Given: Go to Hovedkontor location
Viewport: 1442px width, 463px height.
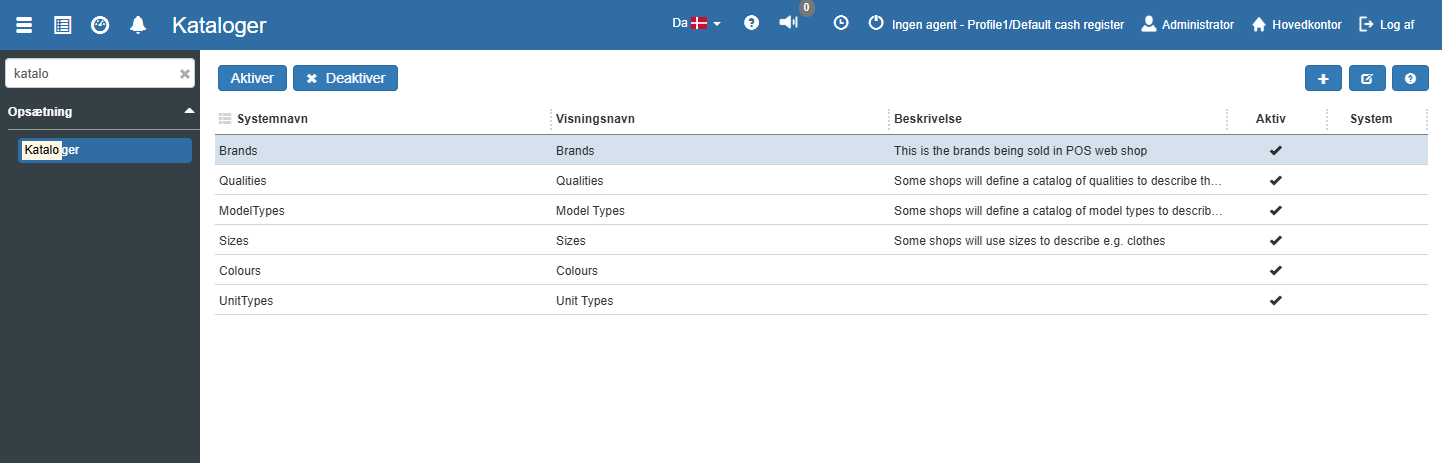Looking at the screenshot, I should pos(1297,24).
